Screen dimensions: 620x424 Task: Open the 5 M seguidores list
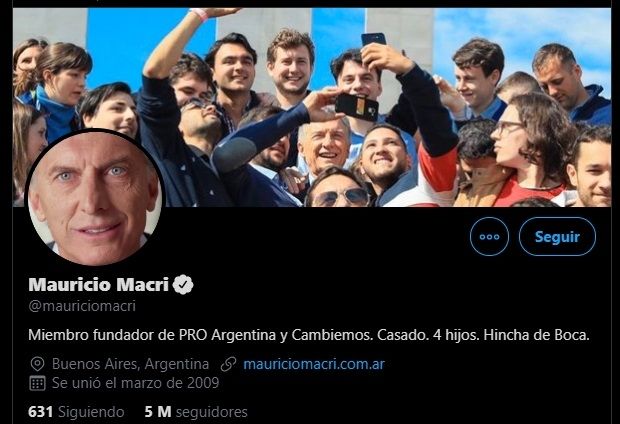[196, 412]
